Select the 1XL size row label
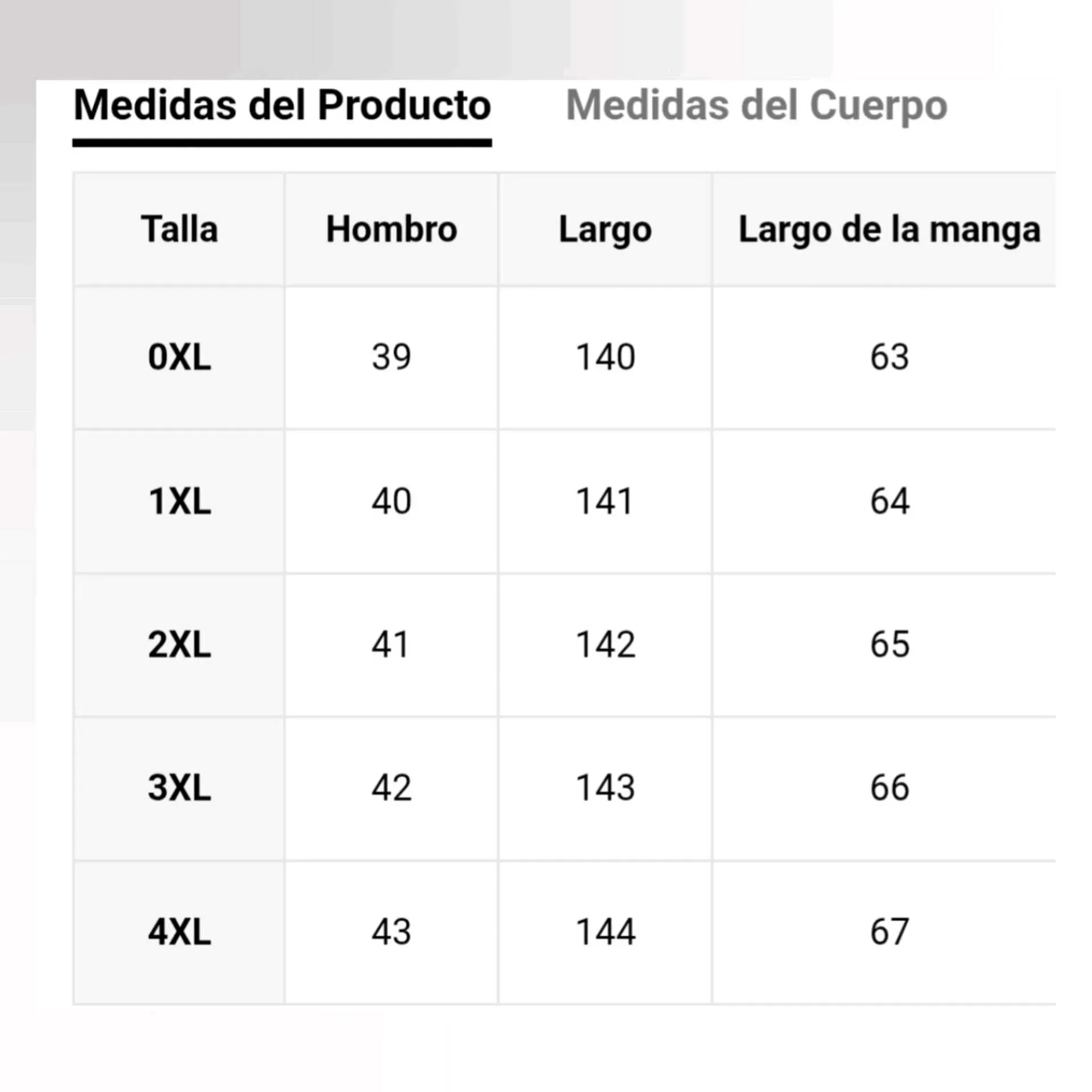This screenshot has width=1092, height=1092. [179, 501]
